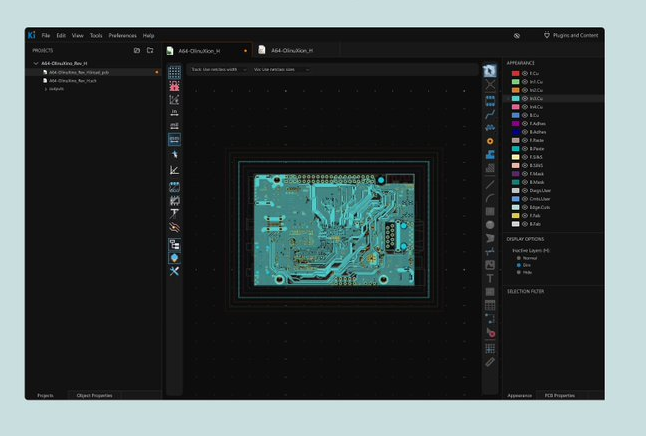
Task: Toggle the grid display icon
Action: click(x=174, y=73)
